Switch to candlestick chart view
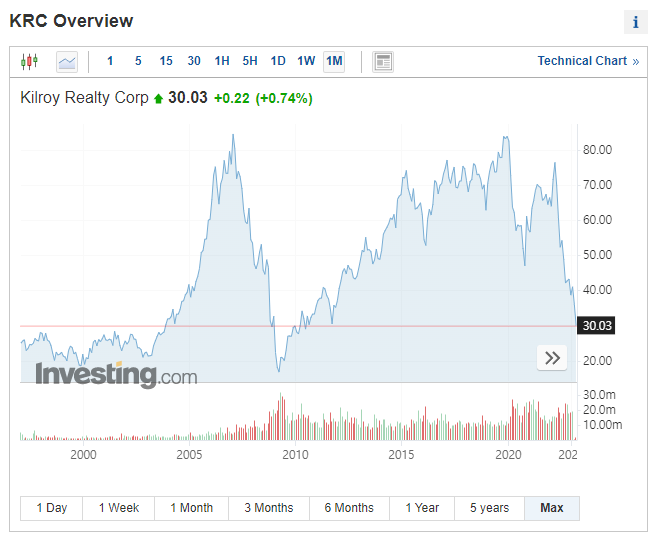This screenshot has height=541, width=659. click(x=29, y=61)
